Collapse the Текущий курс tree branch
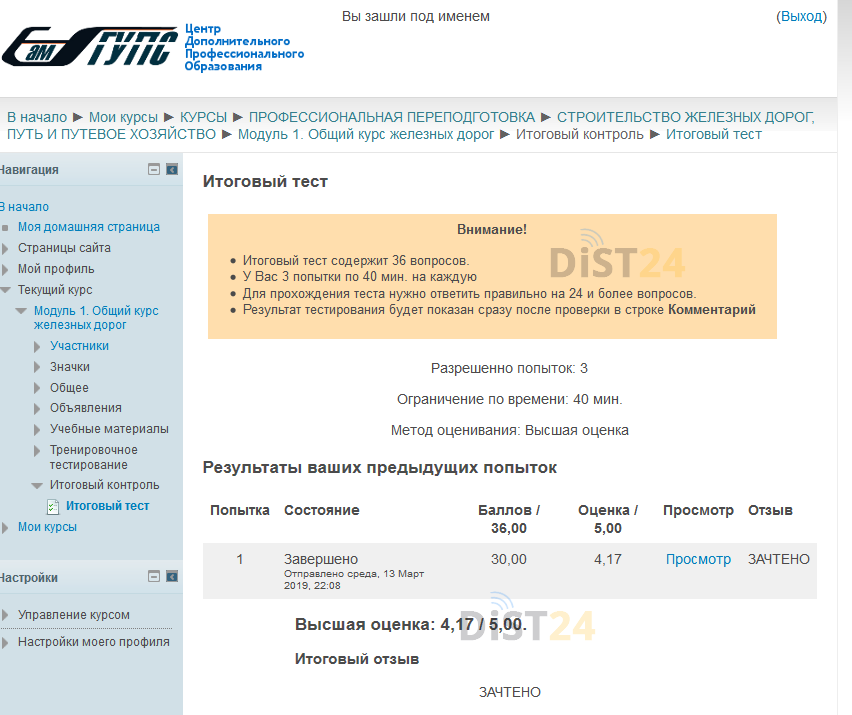852x715 pixels. point(7,289)
